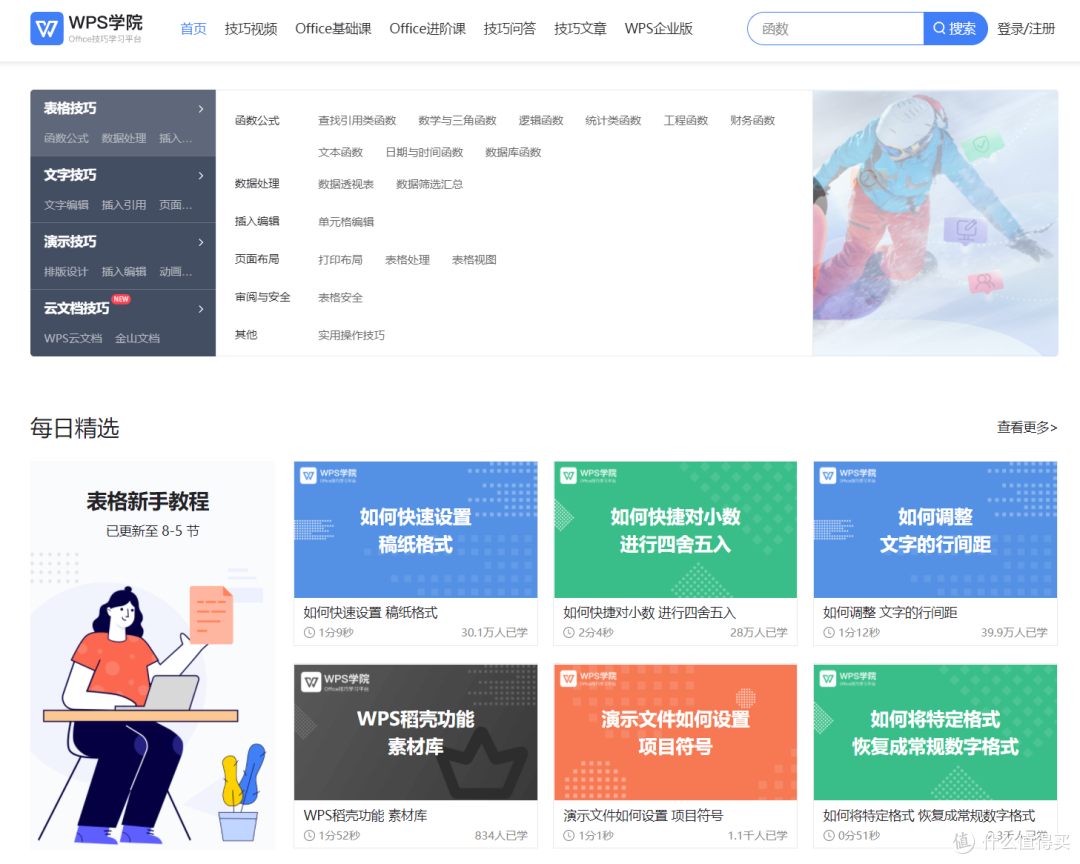Open the 如何调整文字的行间距 video thumbnail

(935, 530)
